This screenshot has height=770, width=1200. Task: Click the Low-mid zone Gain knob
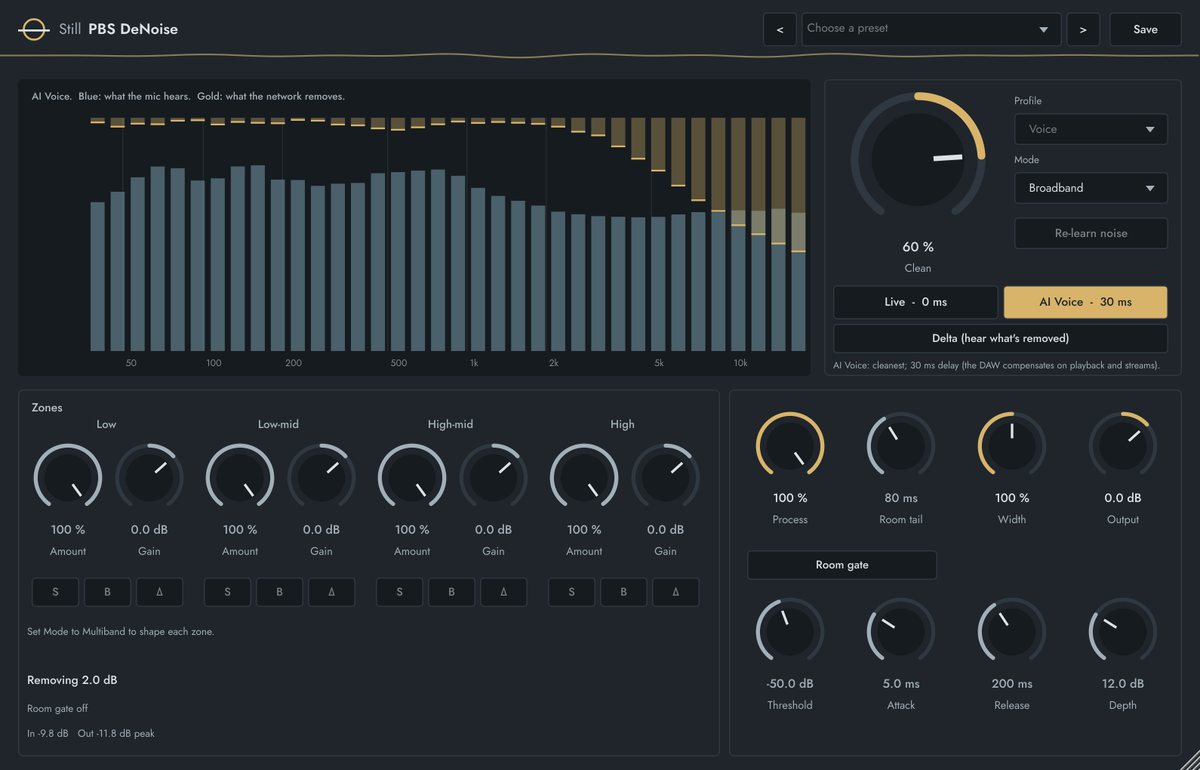coord(321,478)
